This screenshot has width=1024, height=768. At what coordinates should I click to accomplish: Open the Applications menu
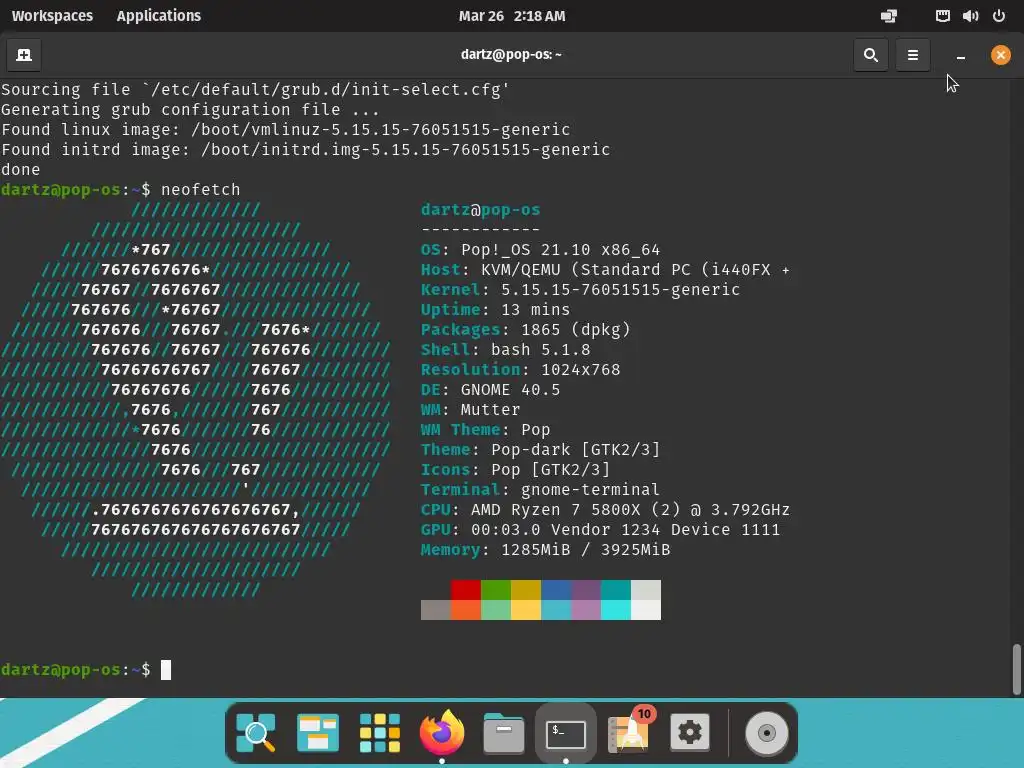click(x=159, y=16)
